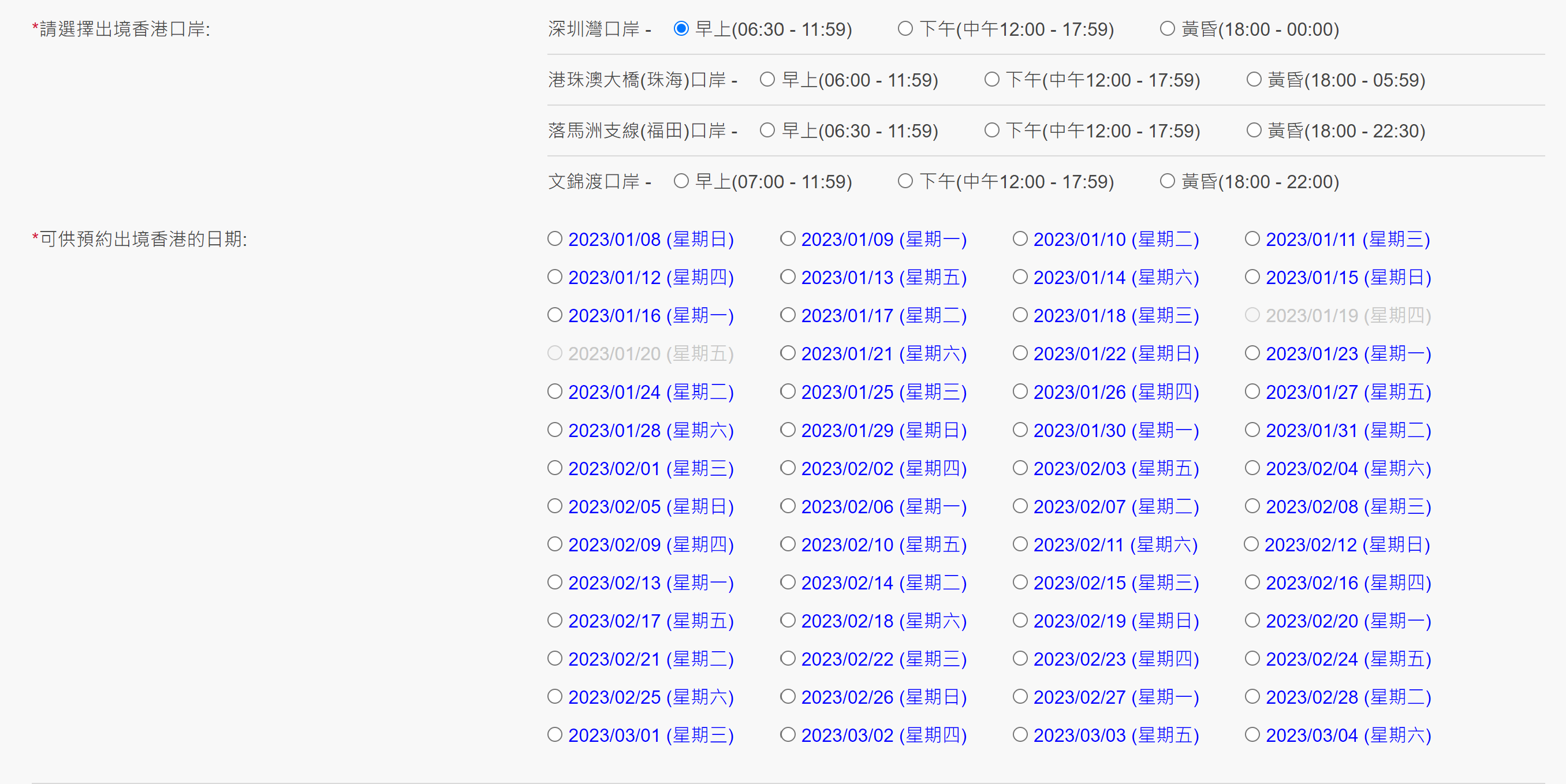The height and width of the screenshot is (784, 1566).
Task: Choose date 2023/02/08 (星期三)
Action: coord(1252,506)
